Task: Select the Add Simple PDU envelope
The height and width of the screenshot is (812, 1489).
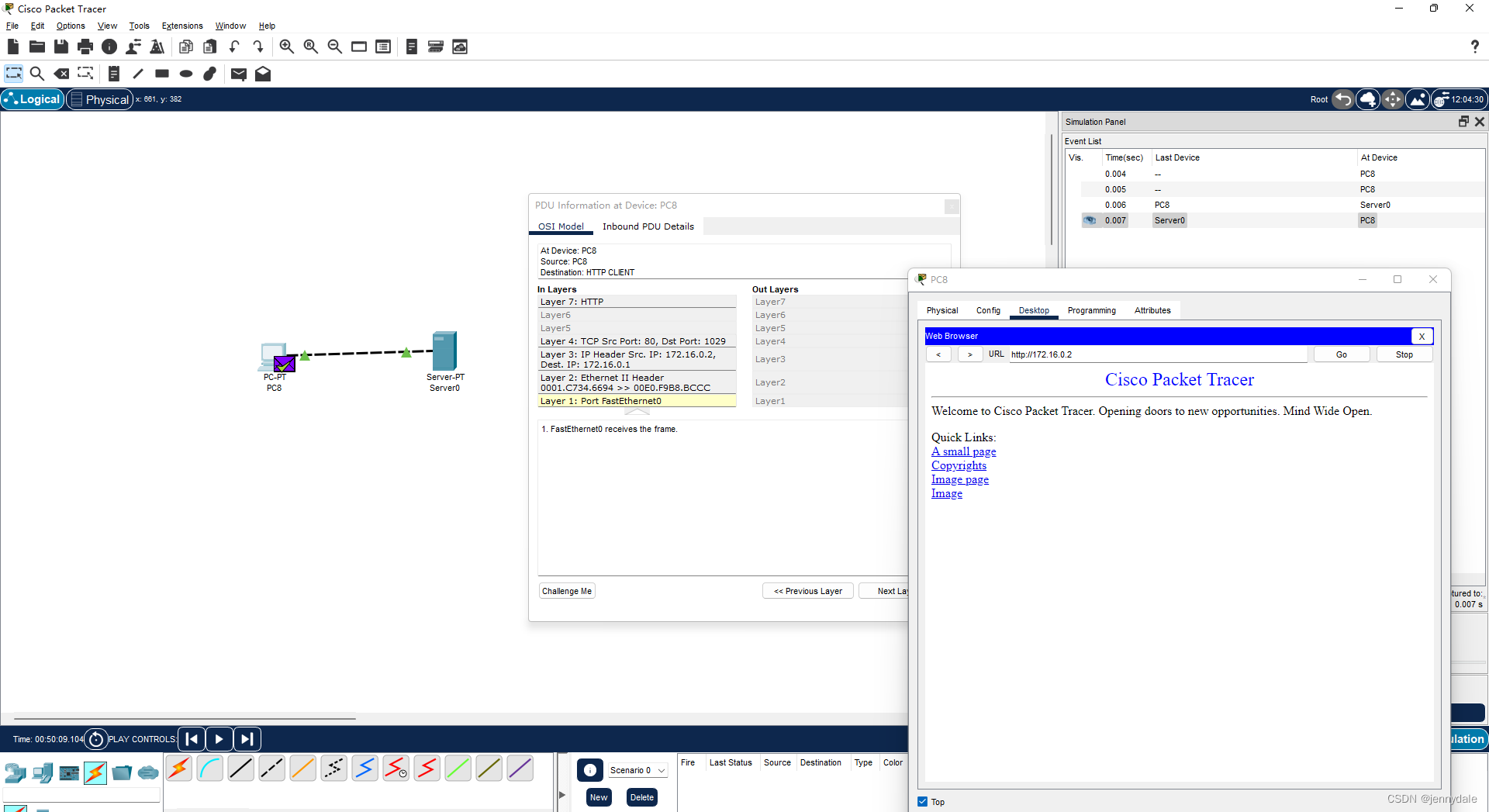Action: pos(239,74)
